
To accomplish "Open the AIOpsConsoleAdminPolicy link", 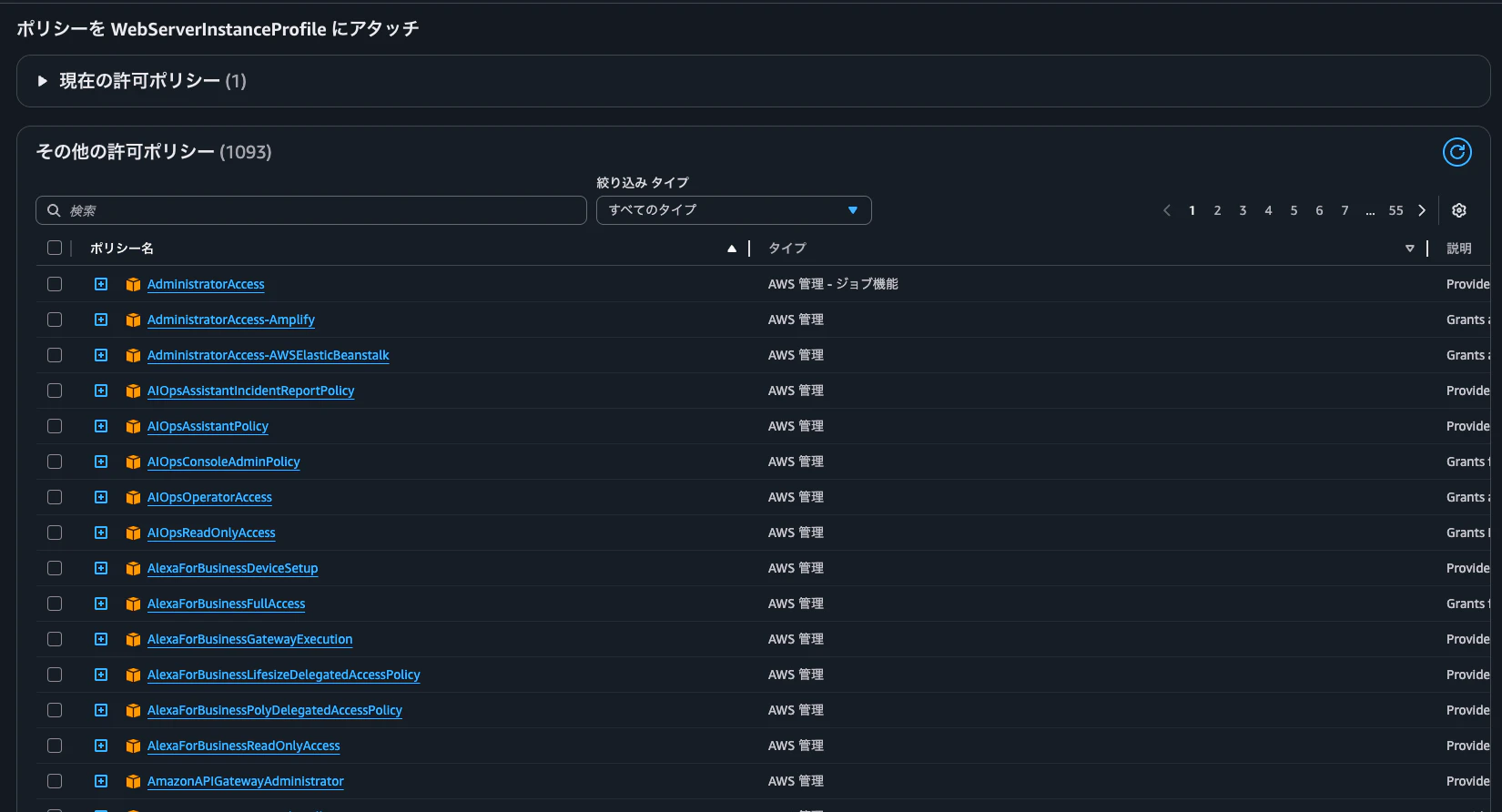I will (223, 462).
